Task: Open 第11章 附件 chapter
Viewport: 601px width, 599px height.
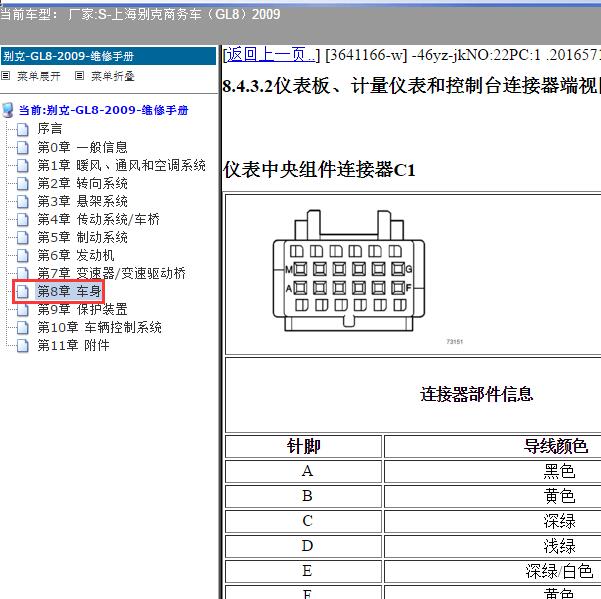Action: tap(74, 345)
